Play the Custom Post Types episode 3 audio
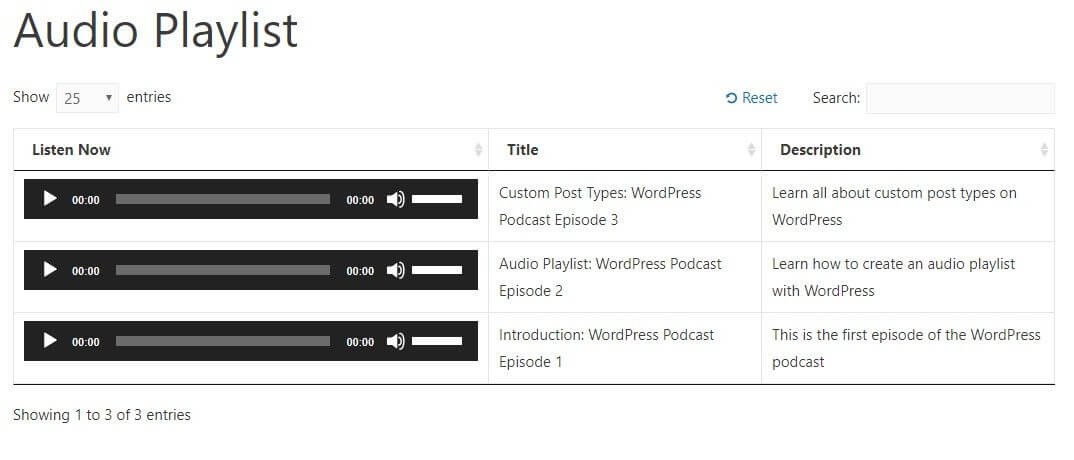The height and width of the screenshot is (460, 1074). point(50,199)
